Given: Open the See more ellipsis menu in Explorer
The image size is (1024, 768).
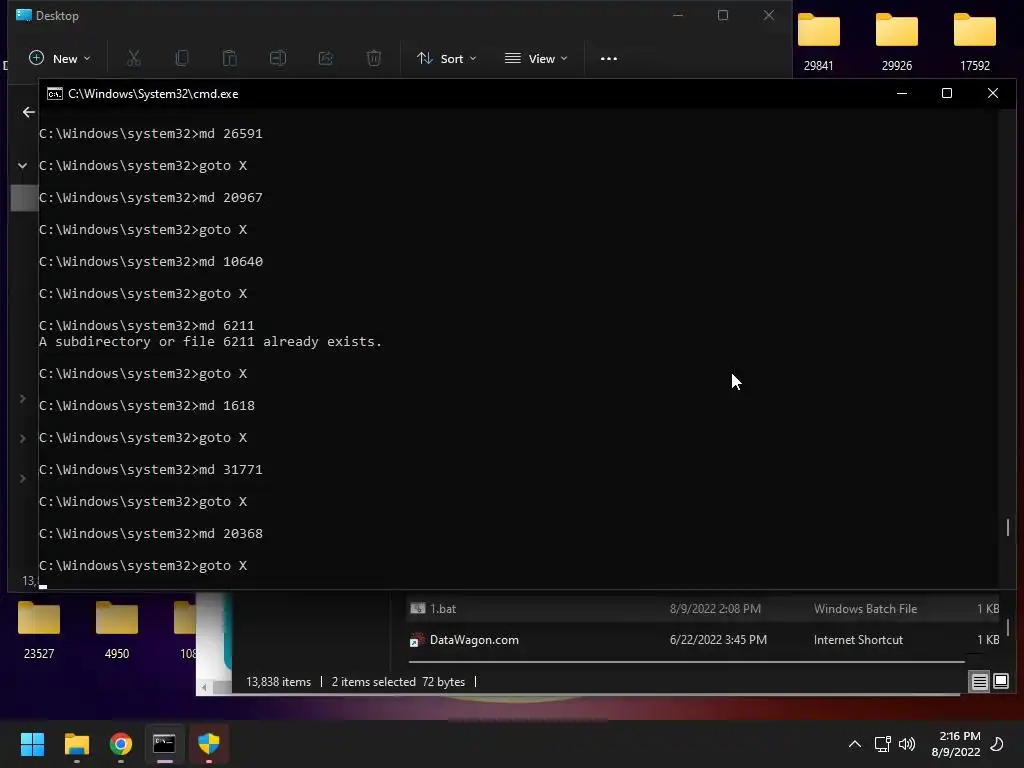Looking at the screenshot, I should [609, 59].
